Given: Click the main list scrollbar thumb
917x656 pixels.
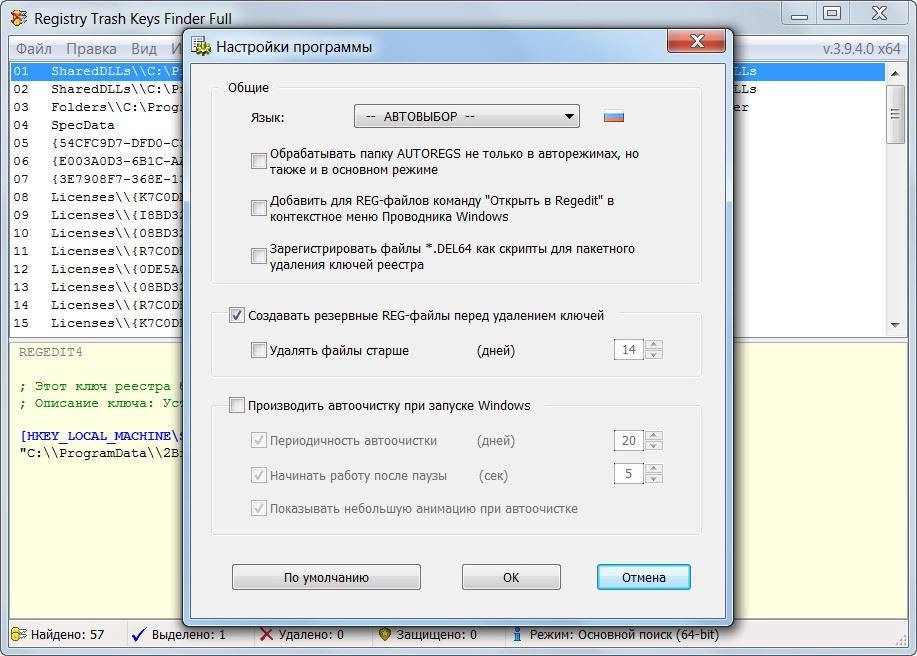Looking at the screenshot, I should tap(895, 114).
